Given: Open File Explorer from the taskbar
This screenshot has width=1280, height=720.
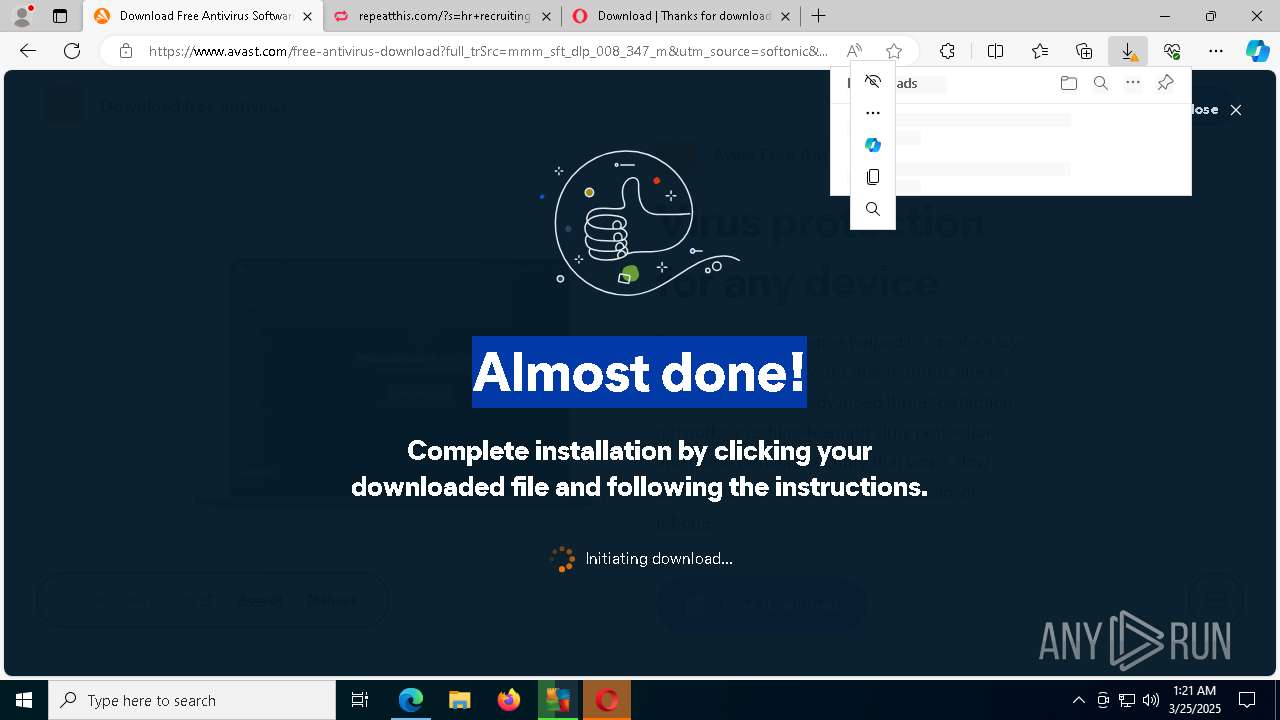Looking at the screenshot, I should 460,700.
